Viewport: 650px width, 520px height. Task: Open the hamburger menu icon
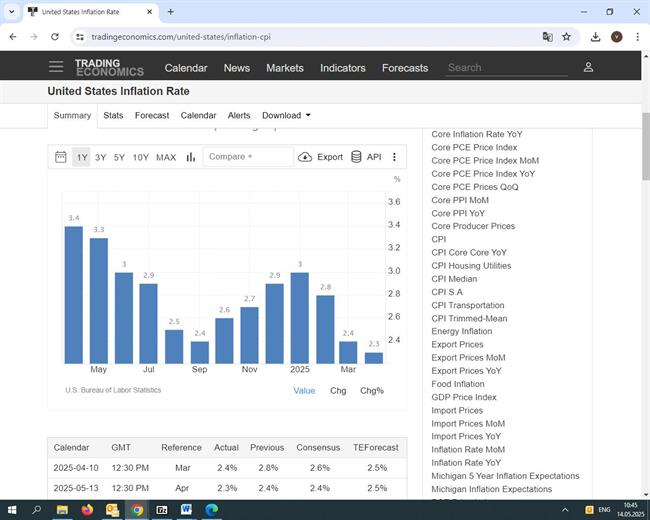56,66
